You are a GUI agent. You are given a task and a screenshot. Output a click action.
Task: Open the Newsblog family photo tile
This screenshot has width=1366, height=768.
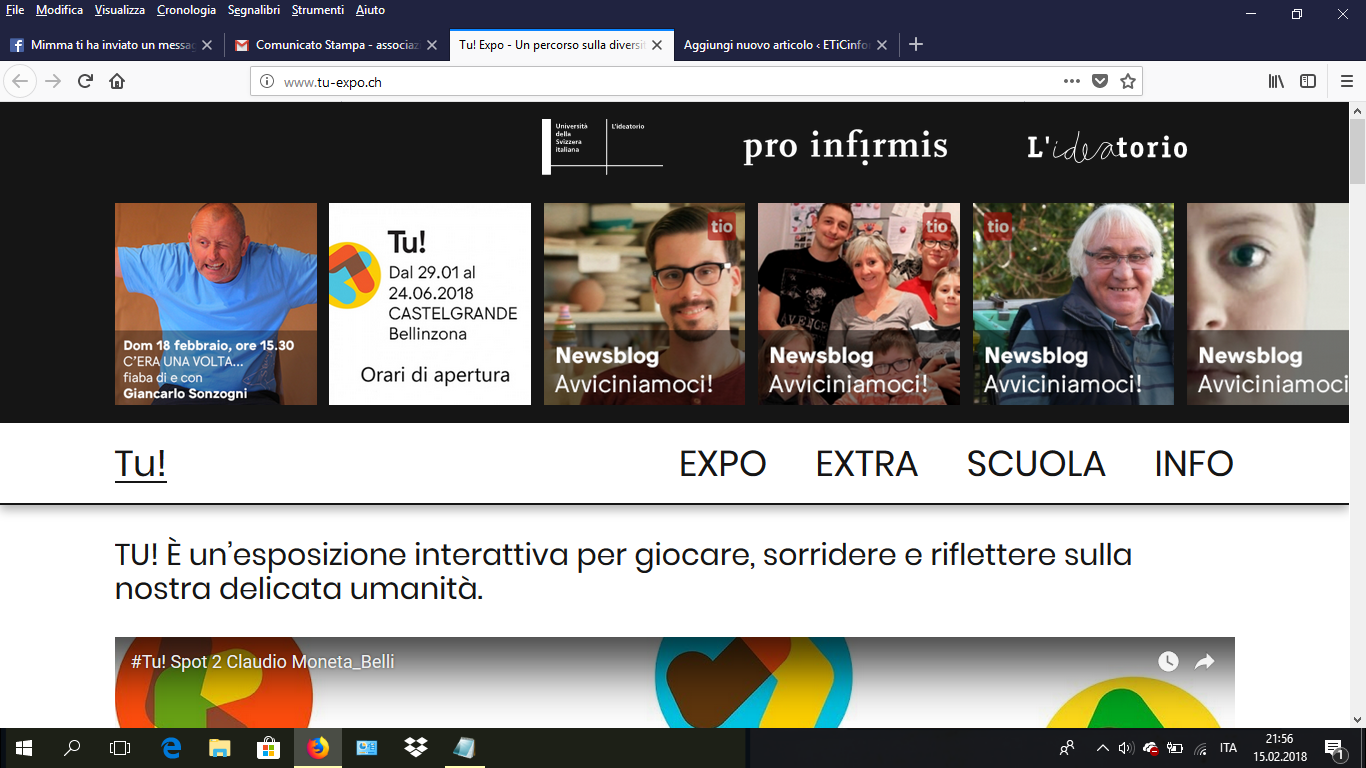pos(859,304)
